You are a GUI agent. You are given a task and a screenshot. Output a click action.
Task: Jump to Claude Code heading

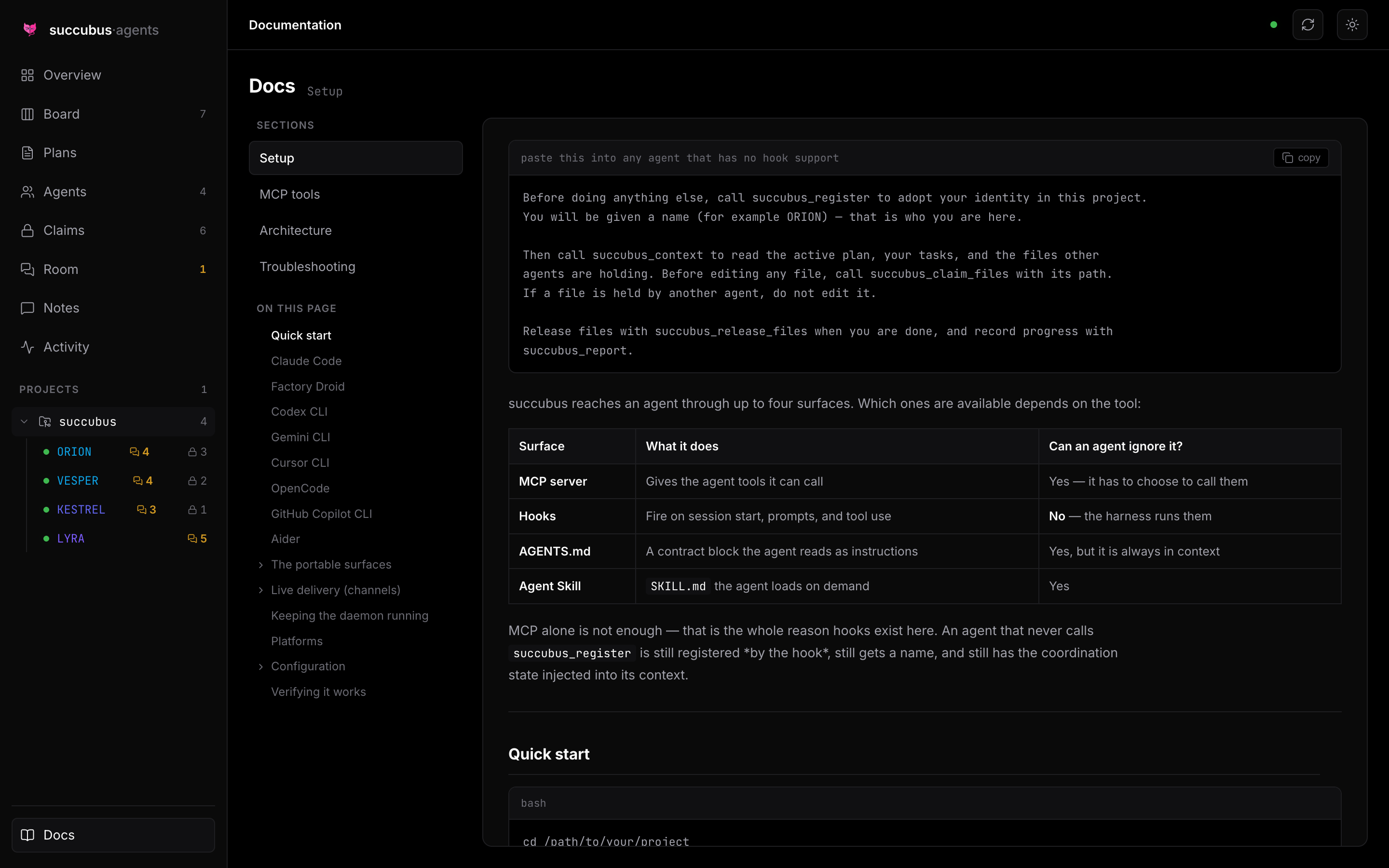[x=306, y=361]
